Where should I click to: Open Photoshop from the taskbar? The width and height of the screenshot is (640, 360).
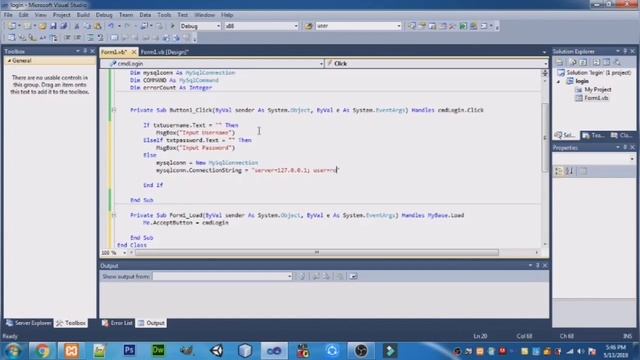click(129, 351)
